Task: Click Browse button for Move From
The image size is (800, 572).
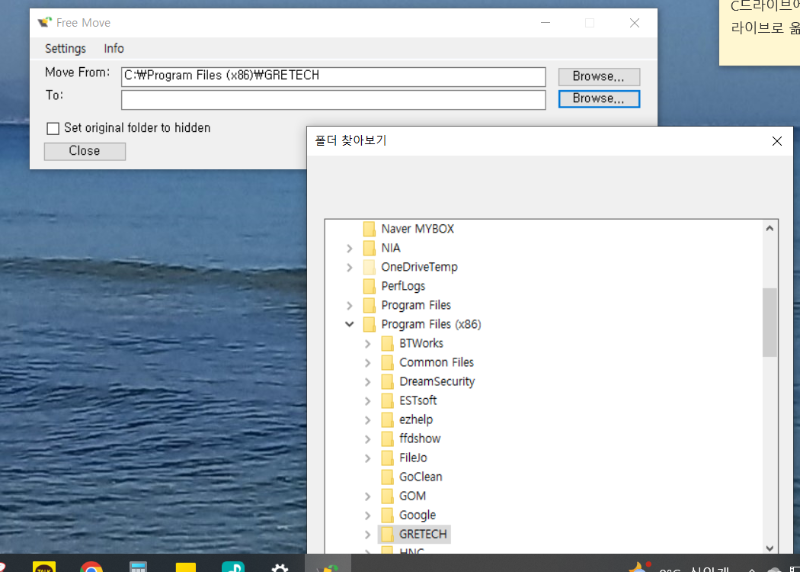Action: tap(598, 77)
